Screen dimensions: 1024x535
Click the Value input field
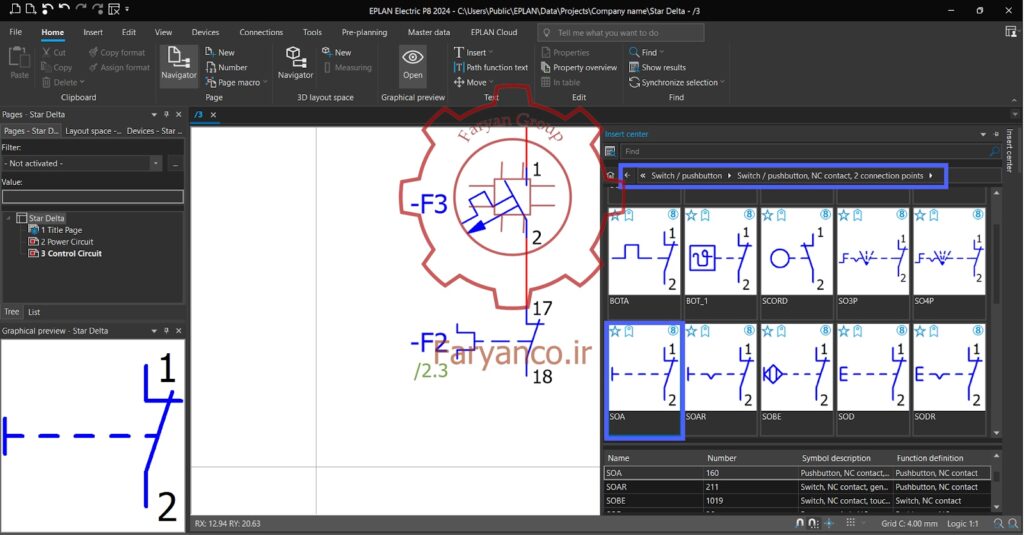93,197
